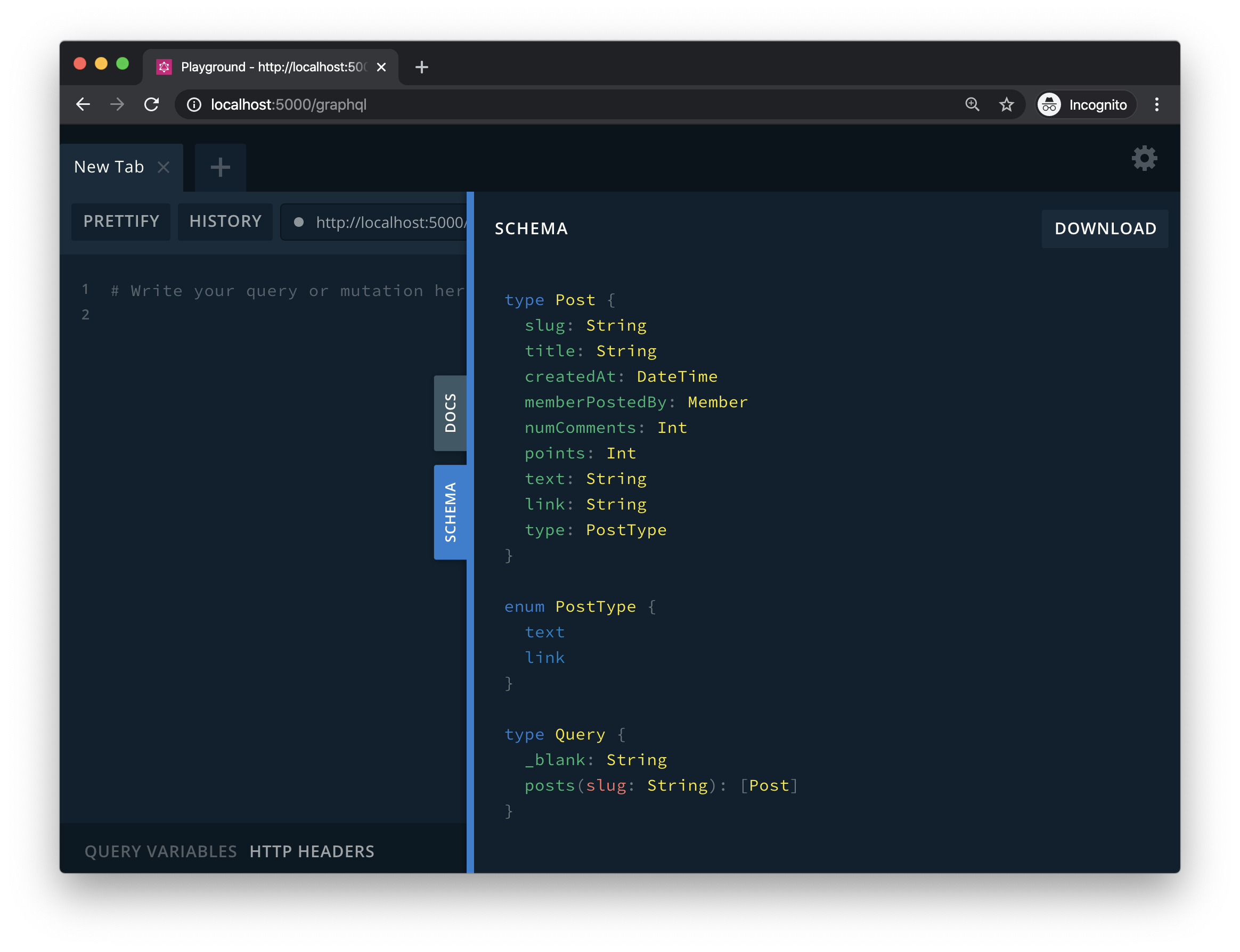Image resolution: width=1240 pixels, height=952 pixels.
Task: Bookmark the page with the star icon
Action: [x=1006, y=104]
